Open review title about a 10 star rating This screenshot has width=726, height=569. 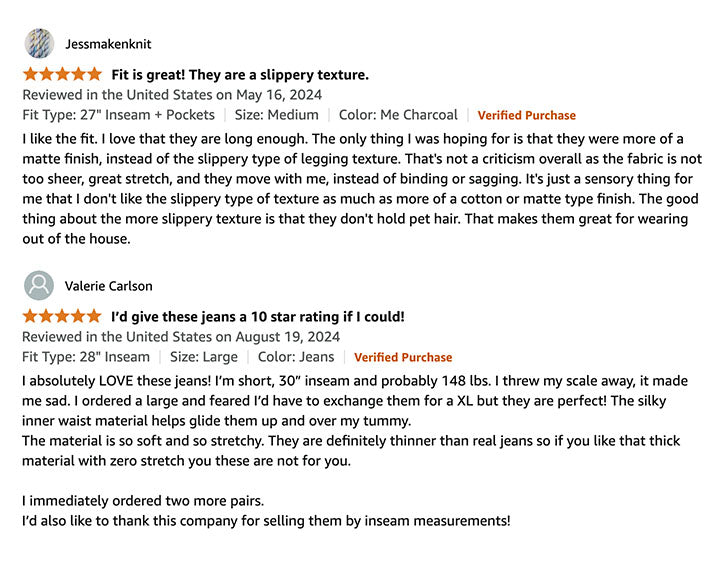(x=258, y=317)
